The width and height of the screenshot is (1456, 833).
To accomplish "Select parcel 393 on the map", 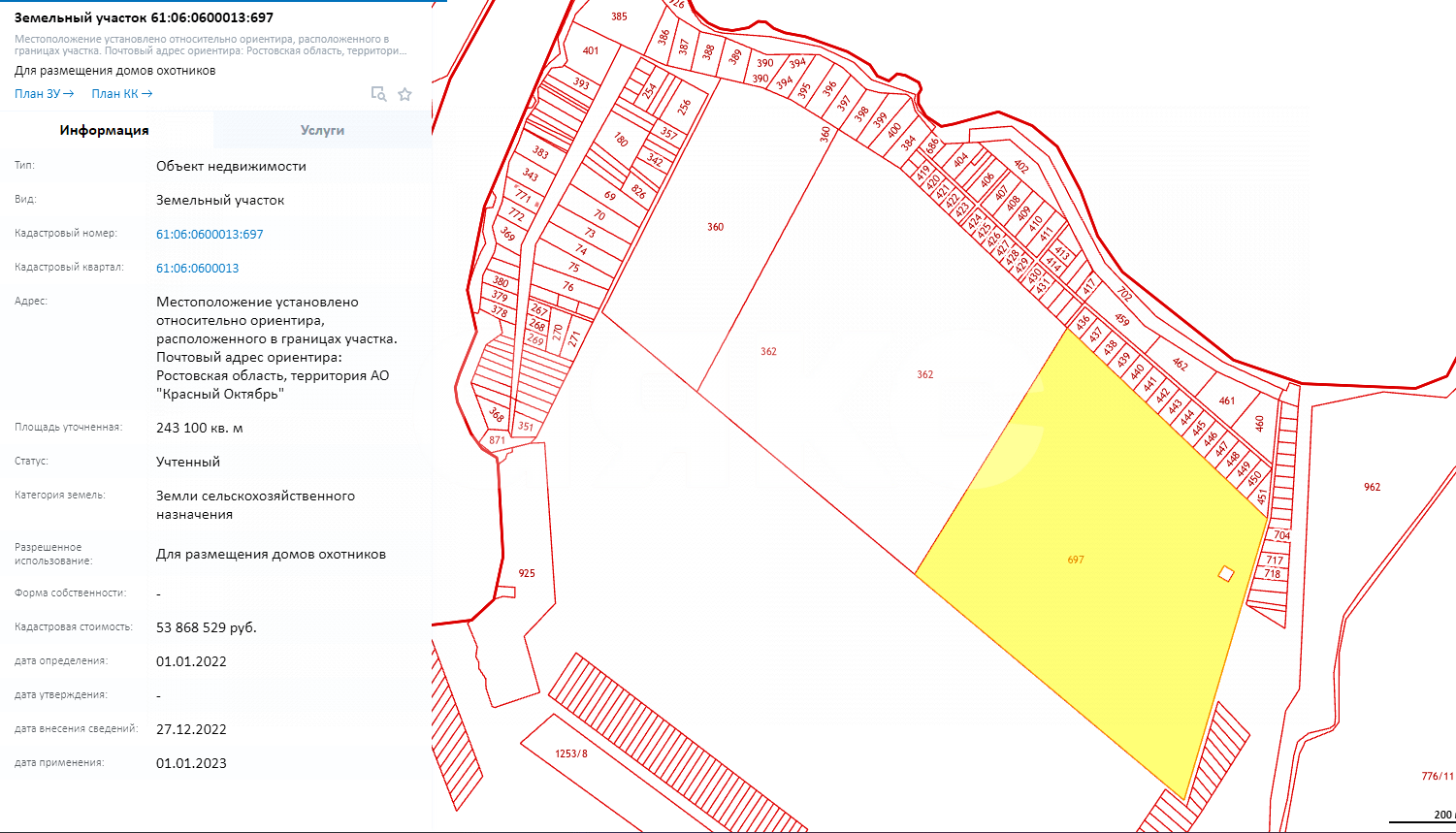I will [x=581, y=84].
